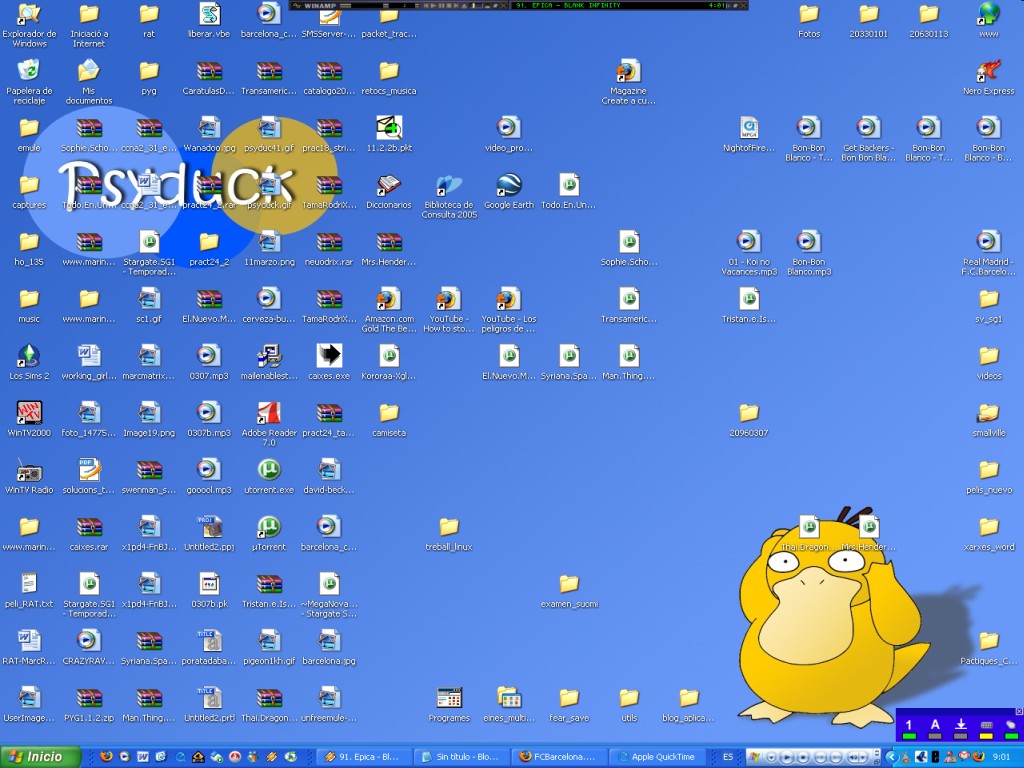Open the 01 - Koi no Vacances.mp3 file
Viewport: 1024px width, 768px height.
(749, 253)
